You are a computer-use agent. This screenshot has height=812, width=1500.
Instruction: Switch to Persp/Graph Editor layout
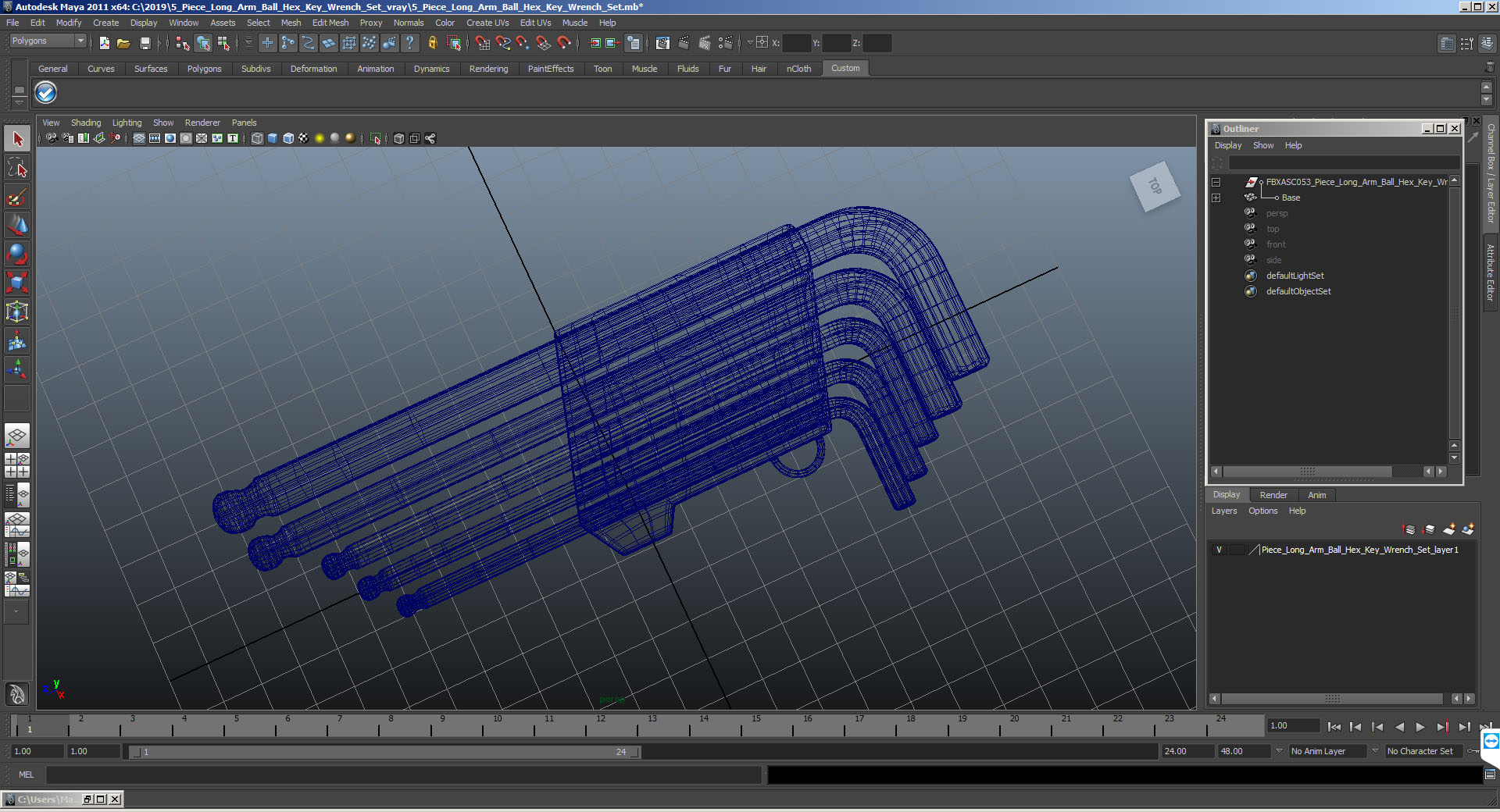[x=17, y=525]
